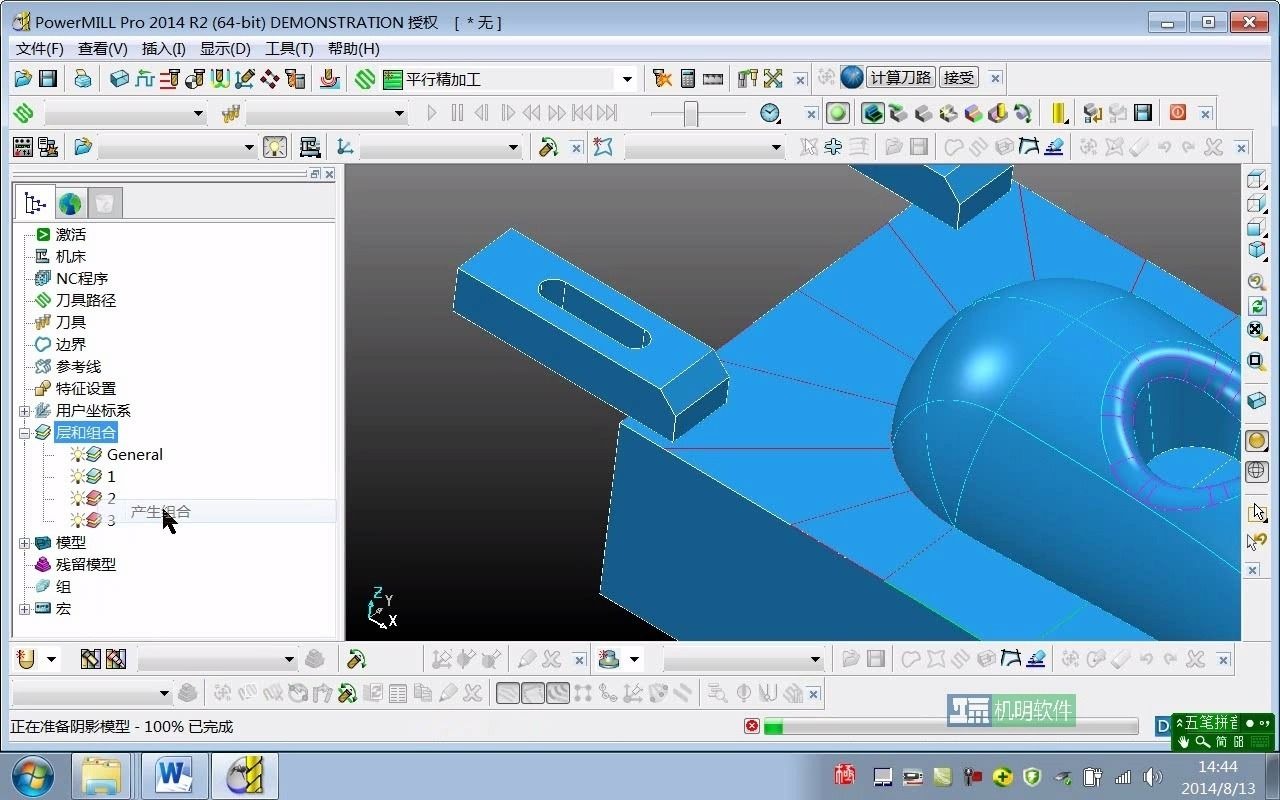Expand the 用户坐标系 tree node

coord(24,411)
